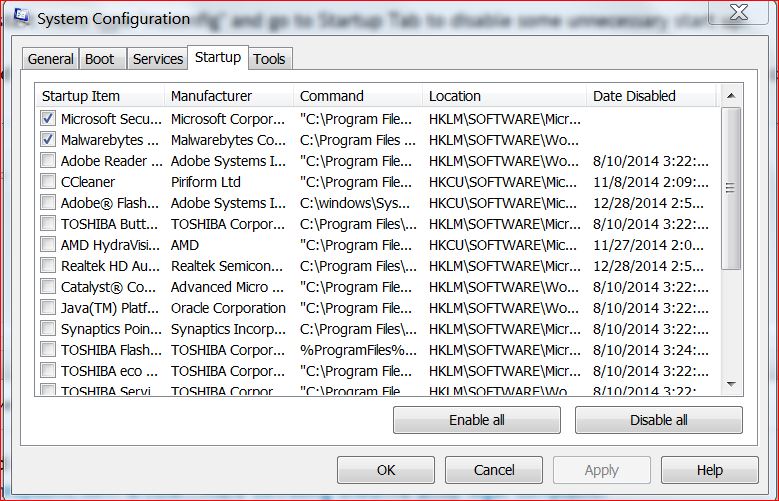Screen dimensions: 779x501
Task: Tick the CCleaner startup checkbox
Action: click(x=48, y=181)
